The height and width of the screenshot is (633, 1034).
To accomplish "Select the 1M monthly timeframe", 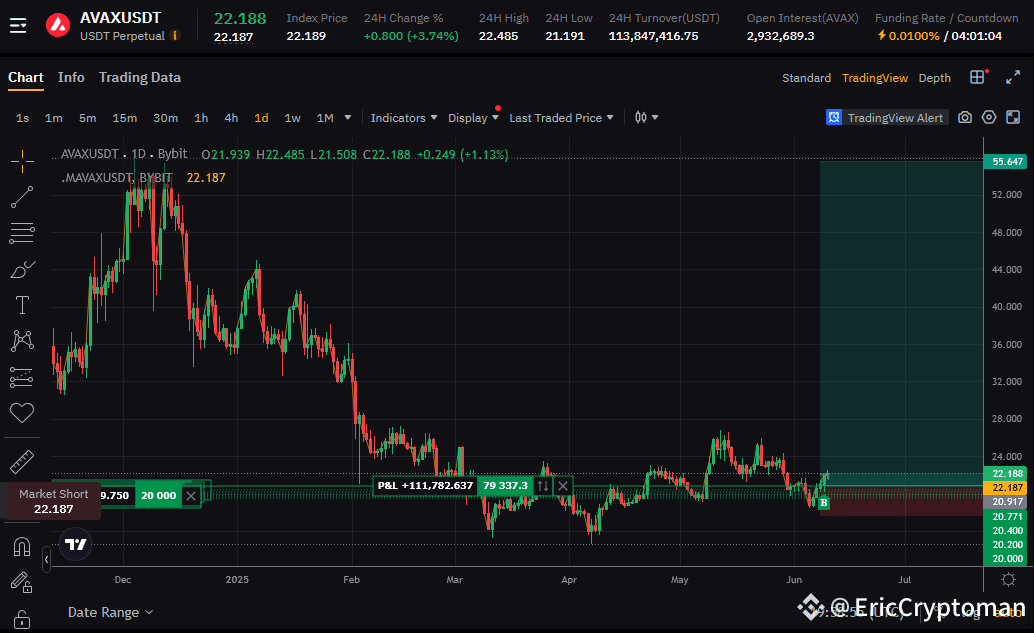I will tap(325, 118).
